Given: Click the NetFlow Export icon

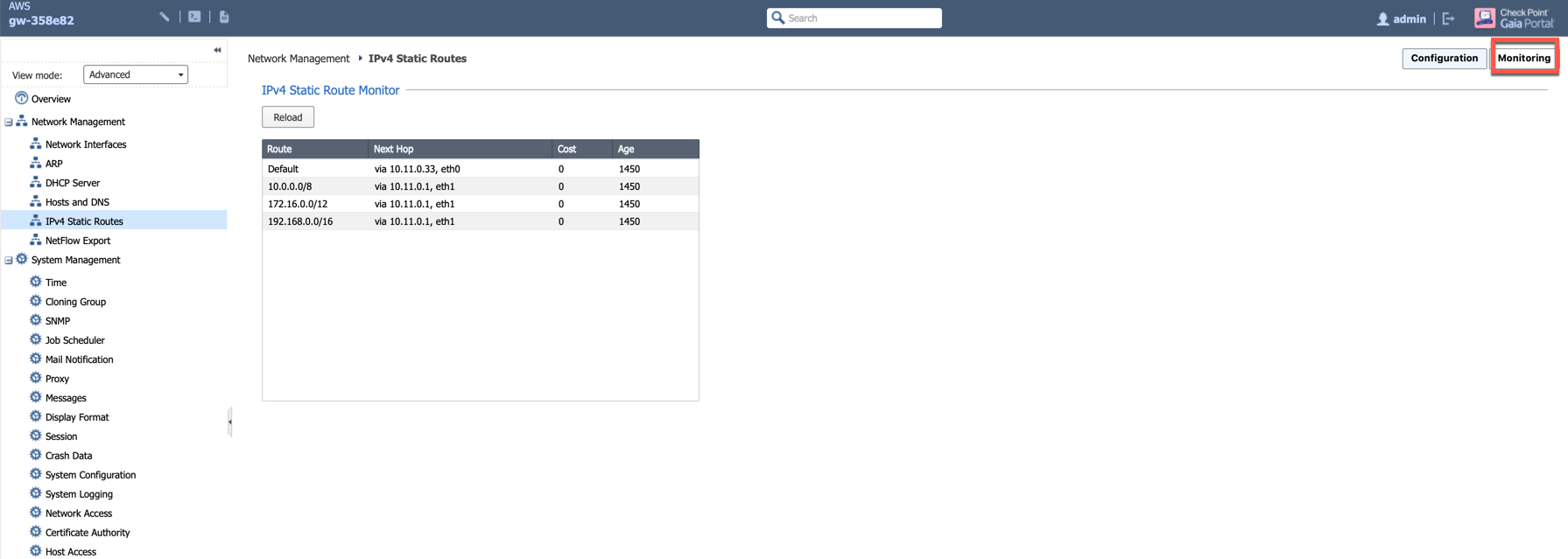Looking at the screenshot, I should click(x=36, y=240).
